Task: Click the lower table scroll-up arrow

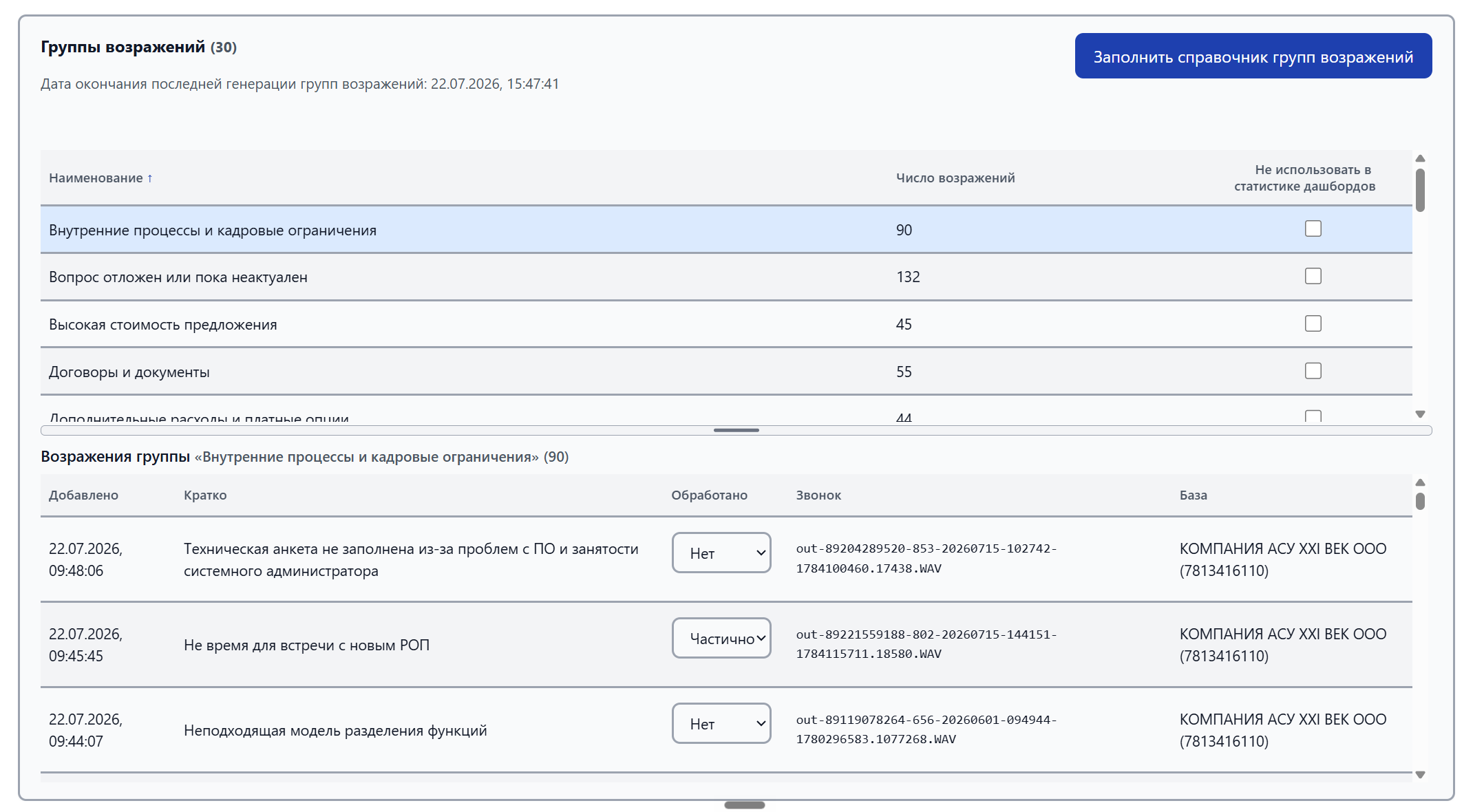Action: tap(1420, 482)
